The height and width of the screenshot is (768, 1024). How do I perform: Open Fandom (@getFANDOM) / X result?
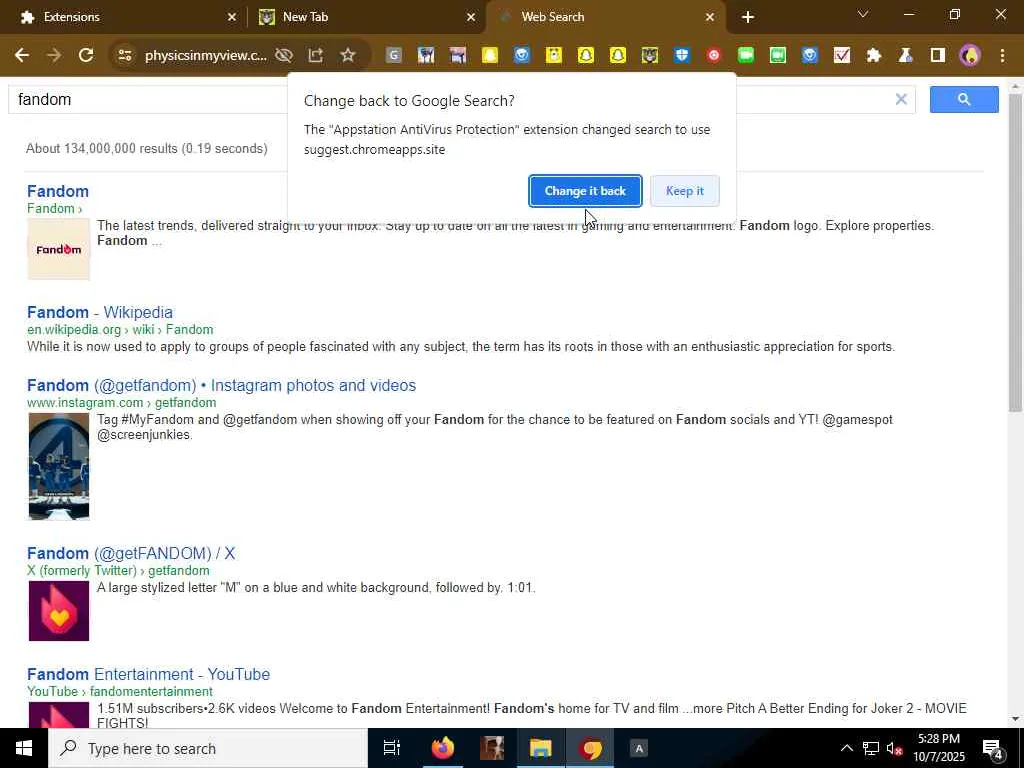[x=131, y=553]
